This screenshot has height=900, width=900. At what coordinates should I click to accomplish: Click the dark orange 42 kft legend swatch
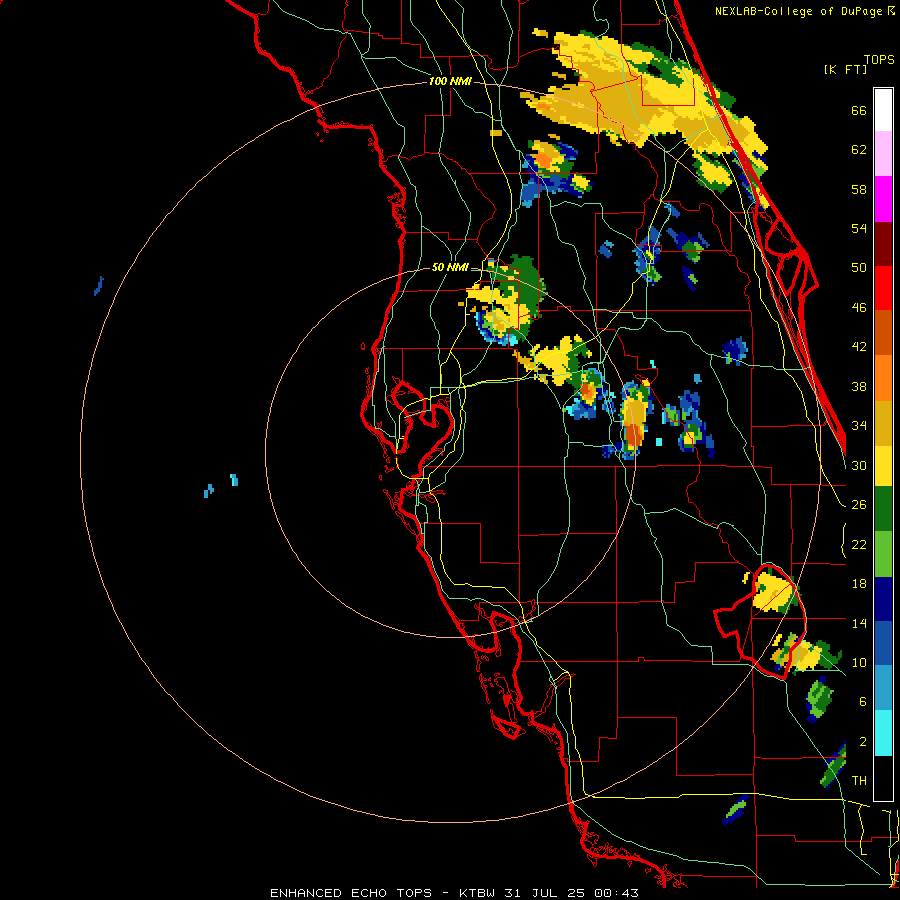[x=883, y=333]
